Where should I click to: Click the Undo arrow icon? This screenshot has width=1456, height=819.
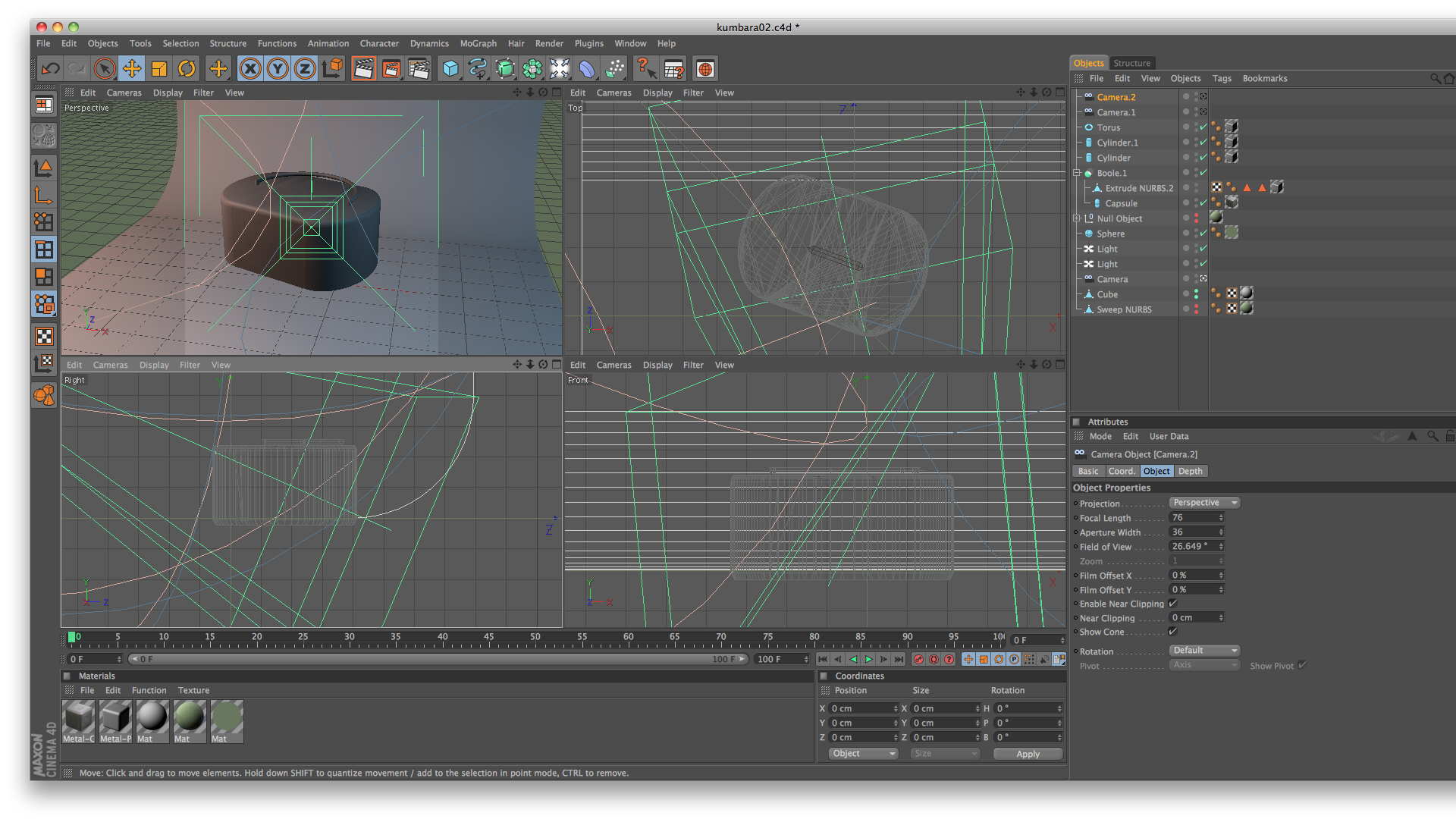50,69
